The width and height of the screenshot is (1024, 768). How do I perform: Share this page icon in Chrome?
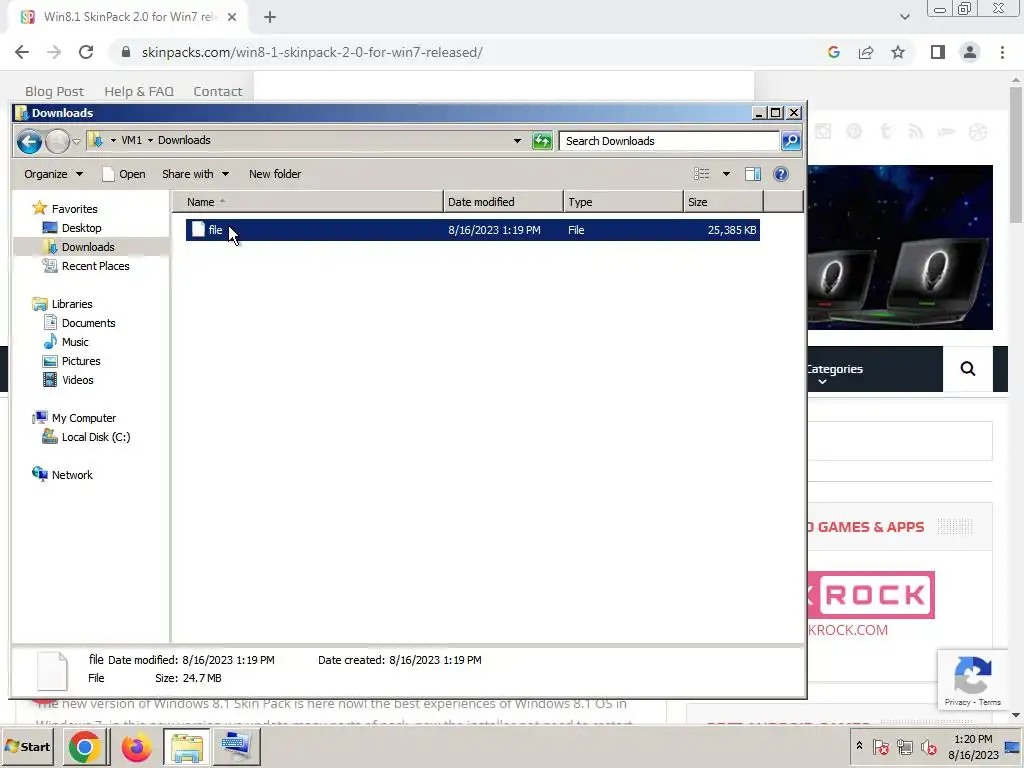[x=866, y=52]
